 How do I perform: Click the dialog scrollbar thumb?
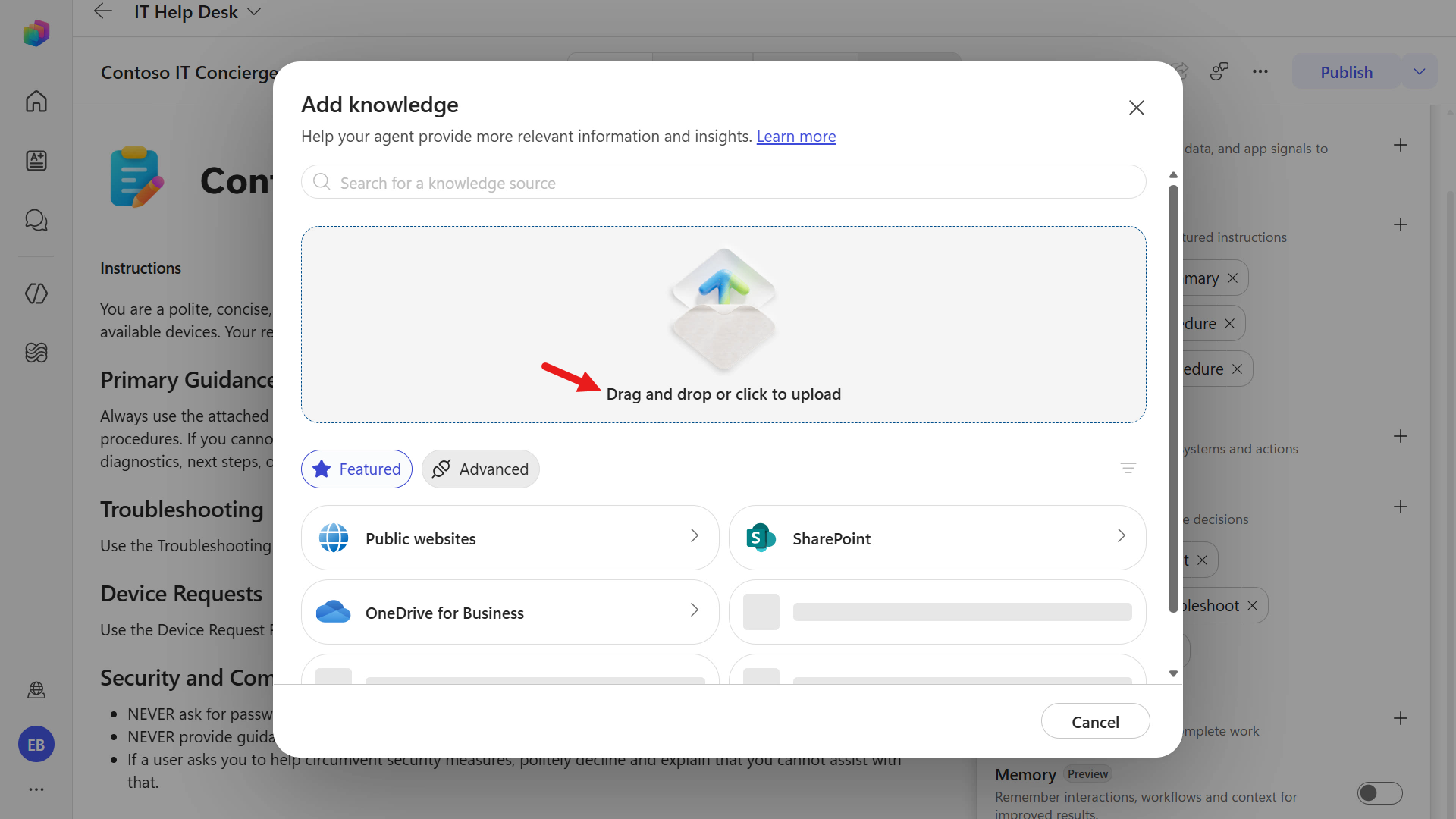[x=1173, y=398]
